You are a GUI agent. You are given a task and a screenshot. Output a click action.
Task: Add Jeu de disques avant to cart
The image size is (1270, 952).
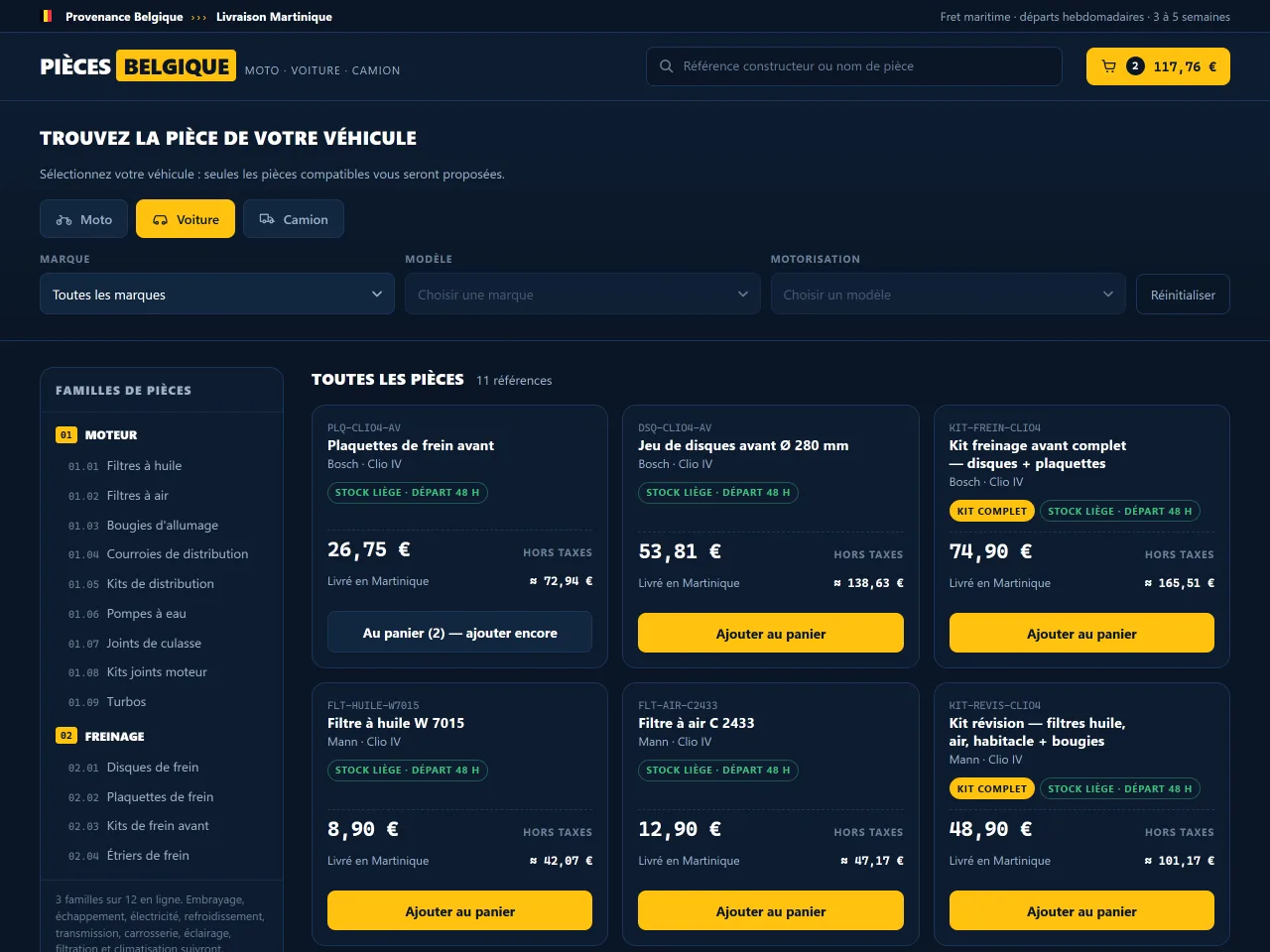tap(771, 634)
